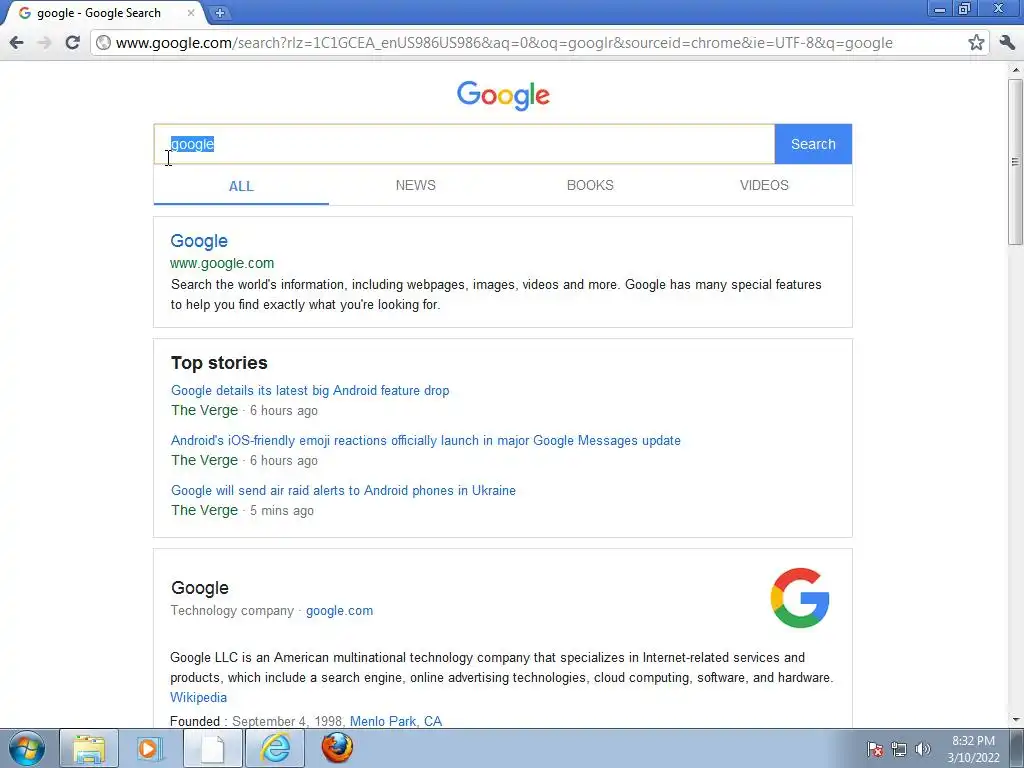The height and width of the screenshot is (768, 1024).
Task: Click The Verge source beside 5 mins ago
Action: pos(204,511)
